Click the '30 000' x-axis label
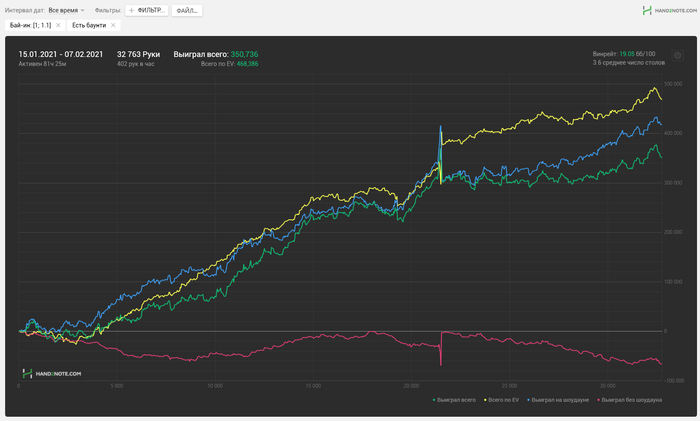700x421 pixels. pos(608,386)
